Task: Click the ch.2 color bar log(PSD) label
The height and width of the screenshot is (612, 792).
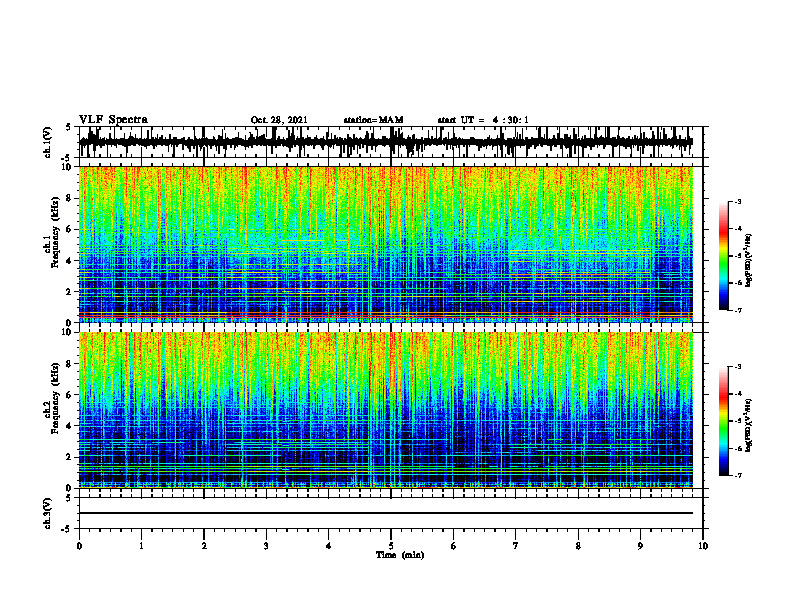Action: pyautogui.click(x=749, y=425)
